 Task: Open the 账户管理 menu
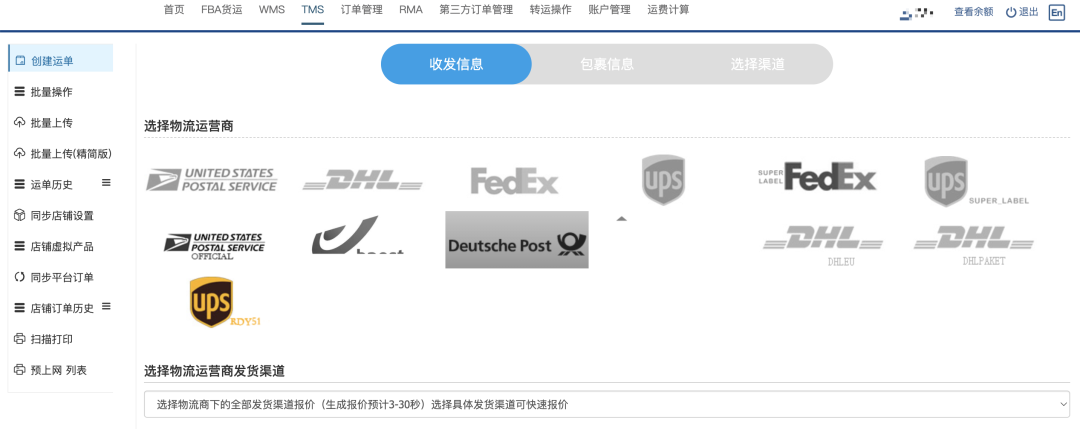(610, 10)
